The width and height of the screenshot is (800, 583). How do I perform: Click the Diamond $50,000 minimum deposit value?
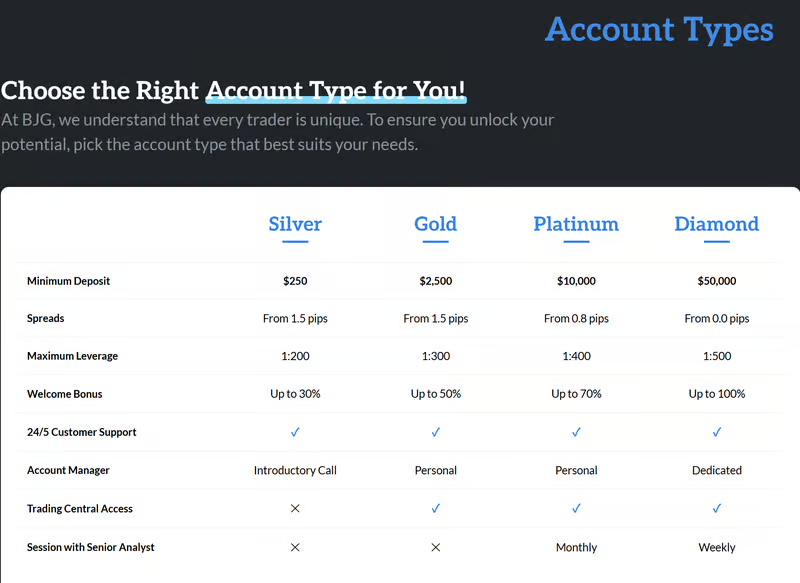[x=717, y=281]
